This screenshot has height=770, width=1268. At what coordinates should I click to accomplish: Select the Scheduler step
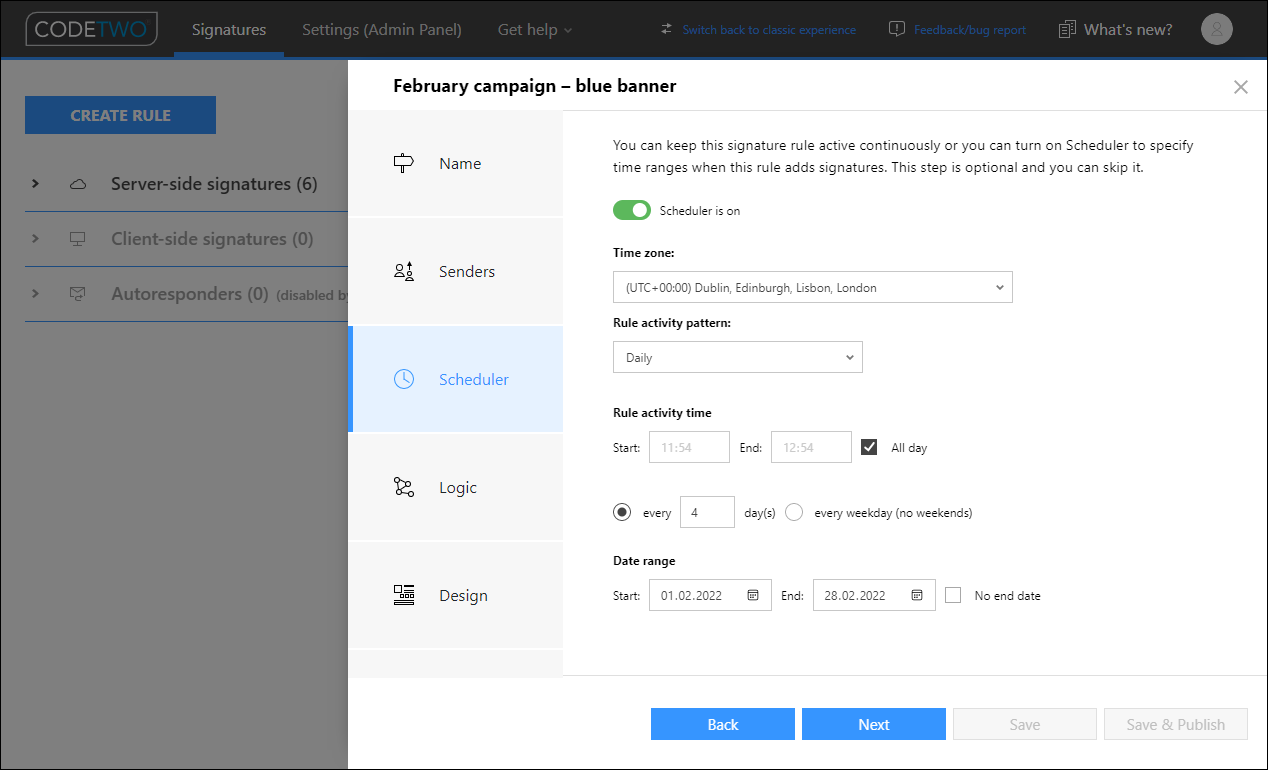coord(456,379)
